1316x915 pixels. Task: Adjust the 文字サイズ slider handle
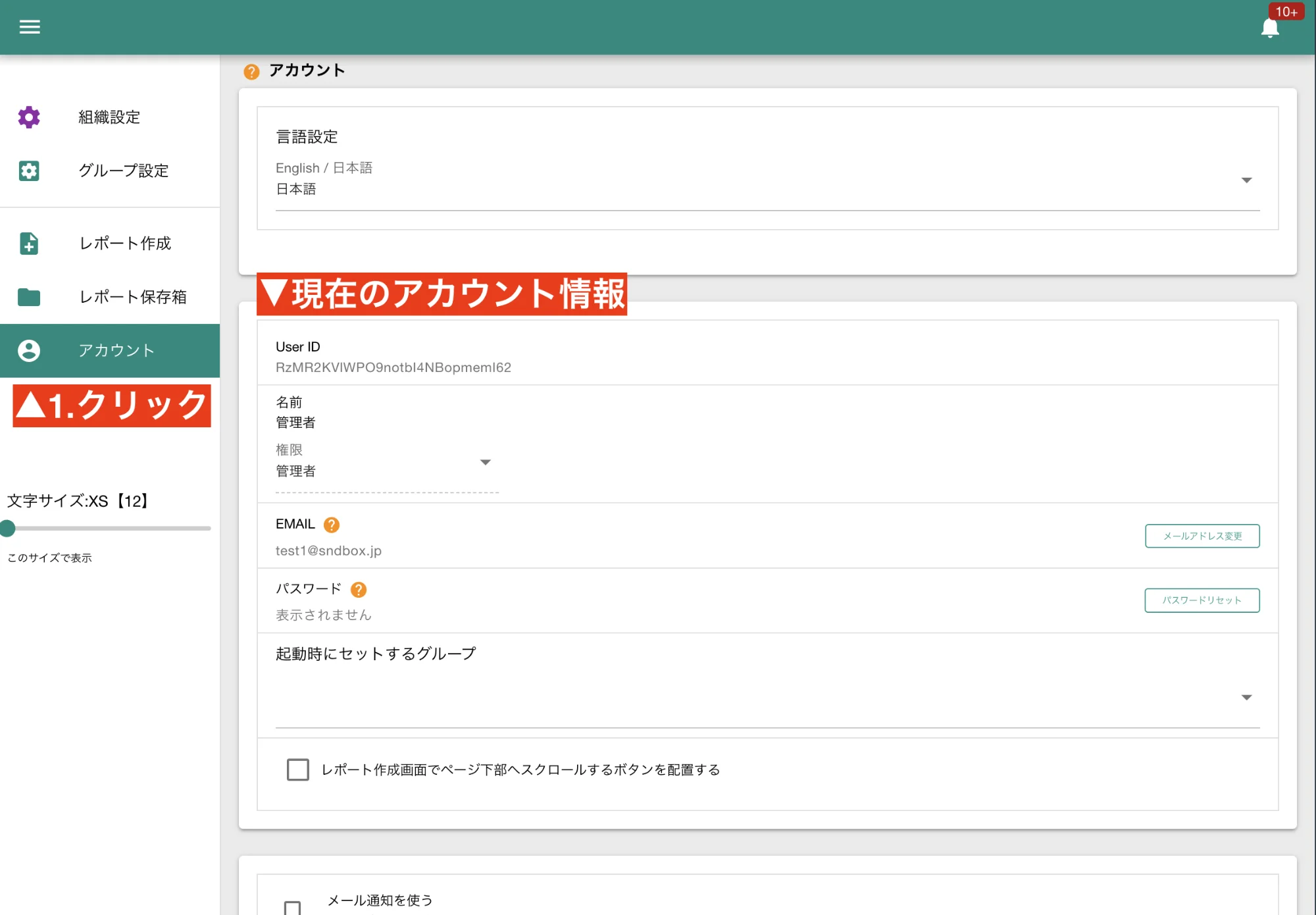point(8,527)
